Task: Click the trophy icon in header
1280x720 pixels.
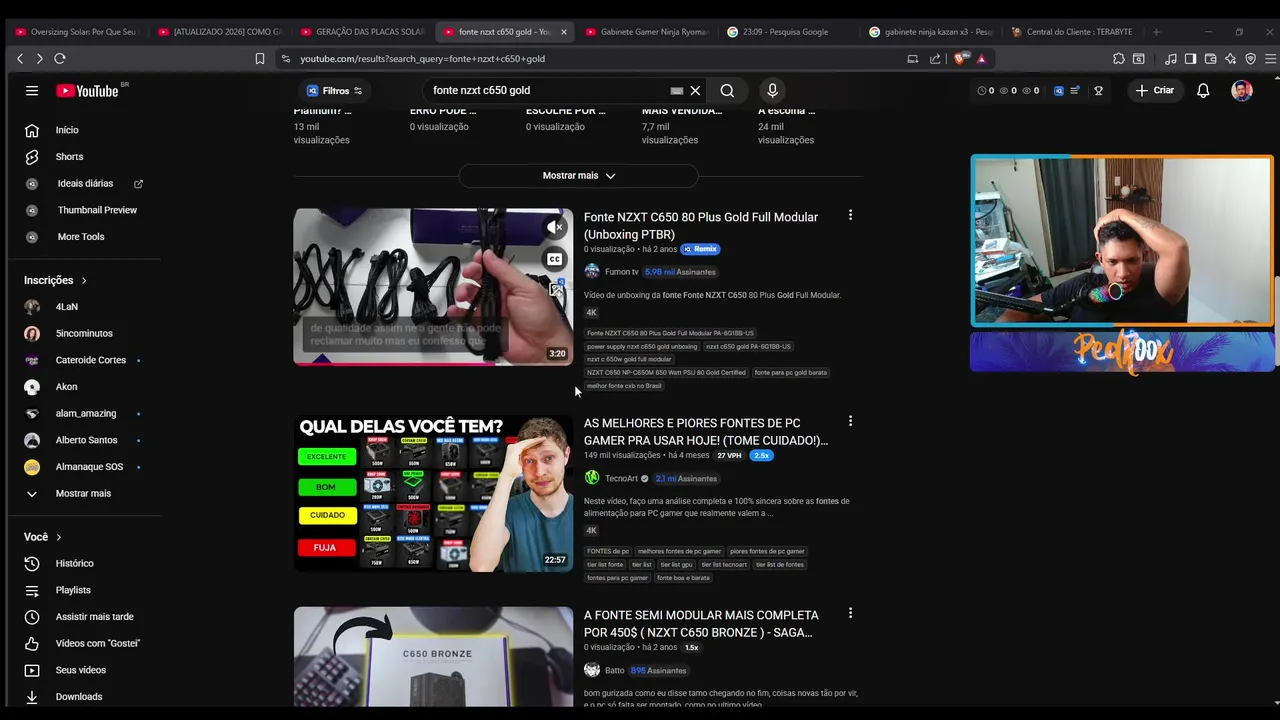Action: pyautogui.click(x=1098, y=90)
